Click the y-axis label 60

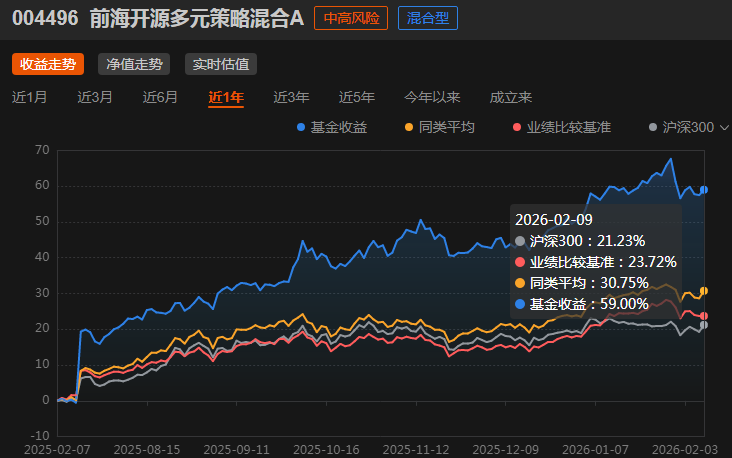(42, 185)
